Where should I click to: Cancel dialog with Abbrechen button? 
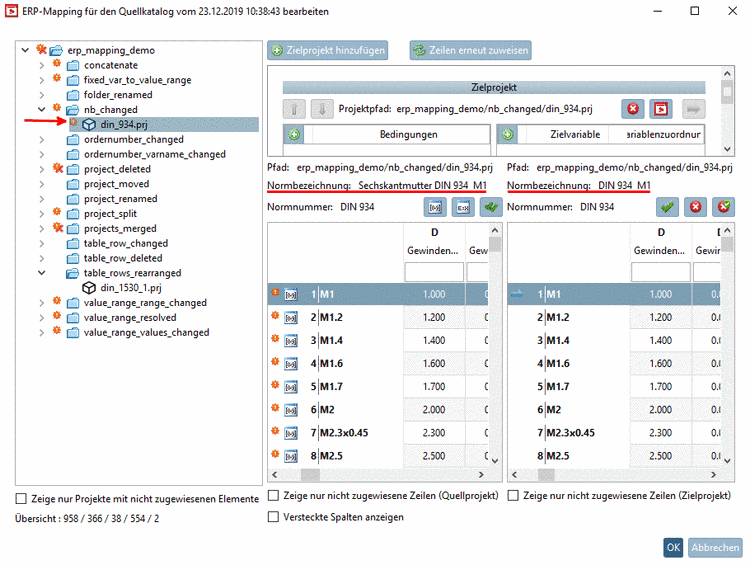[715, 547]
